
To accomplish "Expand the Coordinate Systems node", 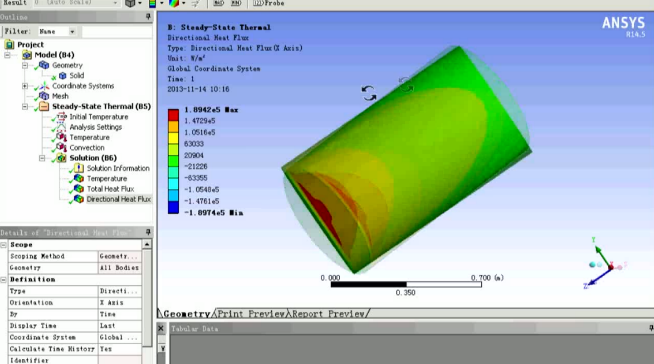I will click(25, 86).
